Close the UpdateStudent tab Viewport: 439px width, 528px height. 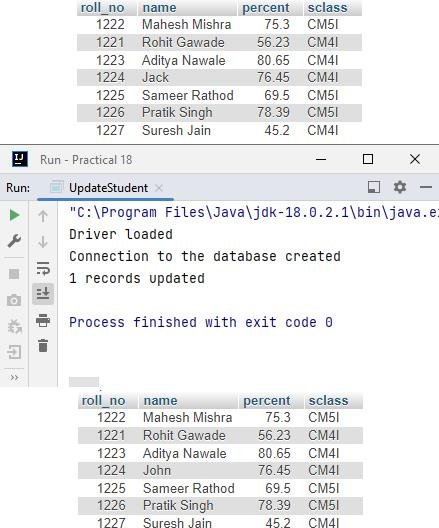(159, 188)
